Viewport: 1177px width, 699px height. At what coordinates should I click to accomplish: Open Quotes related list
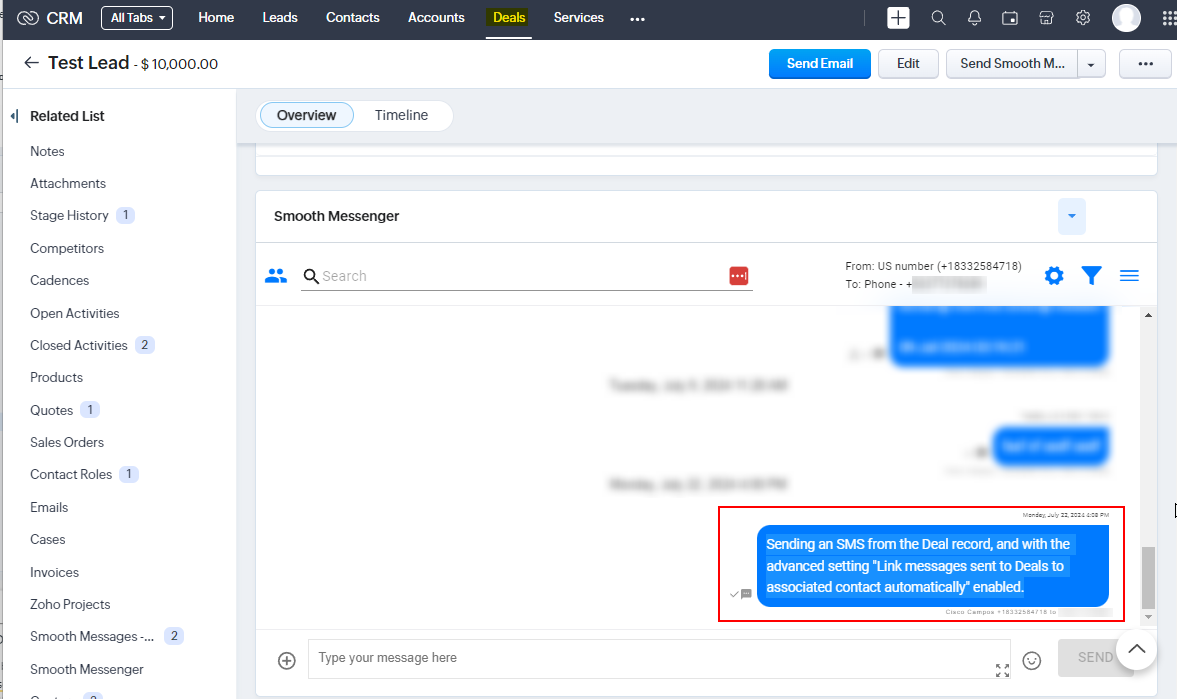(51, 410)
